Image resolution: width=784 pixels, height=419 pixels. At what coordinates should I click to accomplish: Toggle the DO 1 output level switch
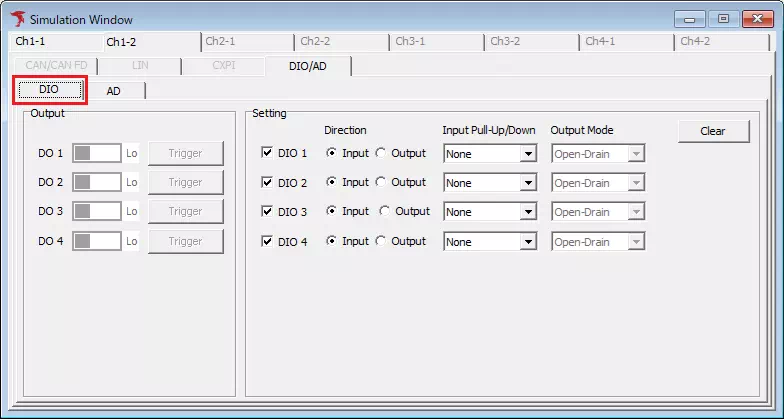tap(96, 154)
